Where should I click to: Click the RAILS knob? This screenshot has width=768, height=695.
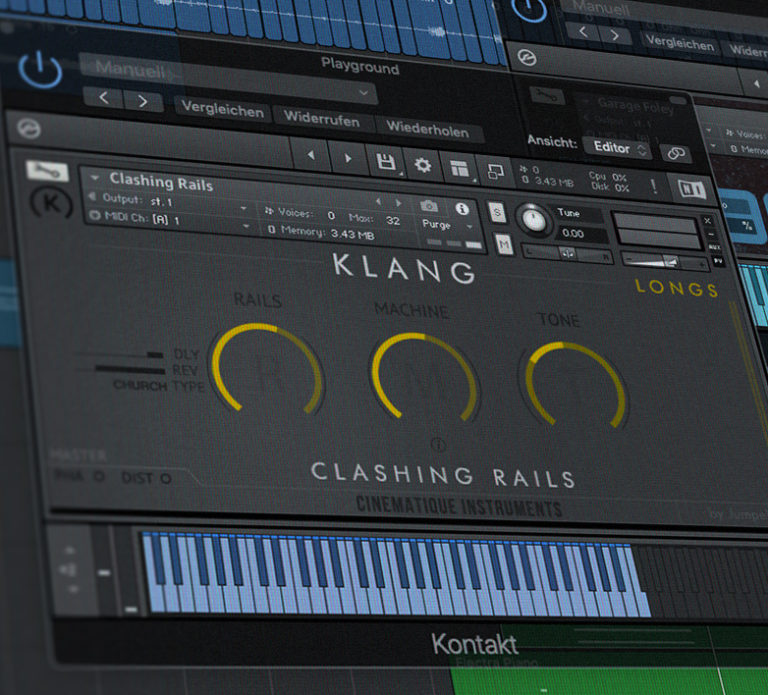[267, 369]
